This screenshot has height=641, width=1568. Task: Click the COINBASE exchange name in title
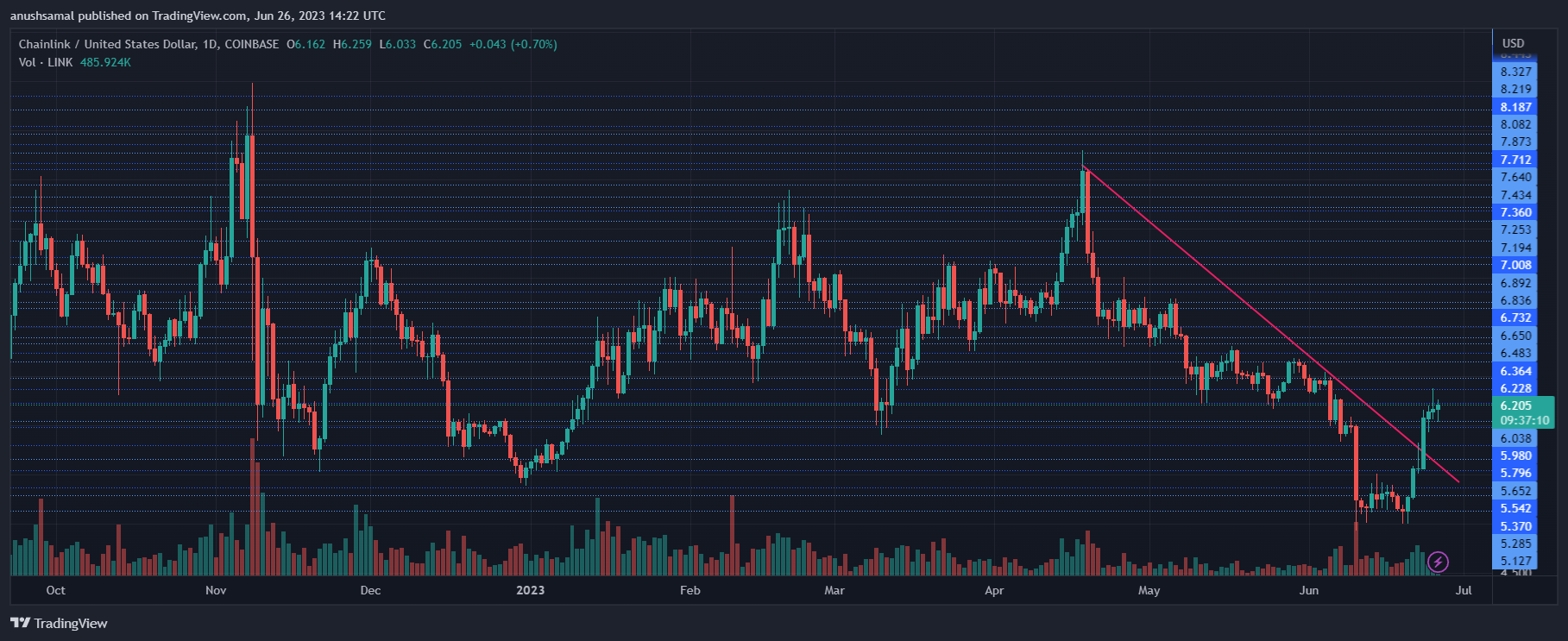(252, 44)
